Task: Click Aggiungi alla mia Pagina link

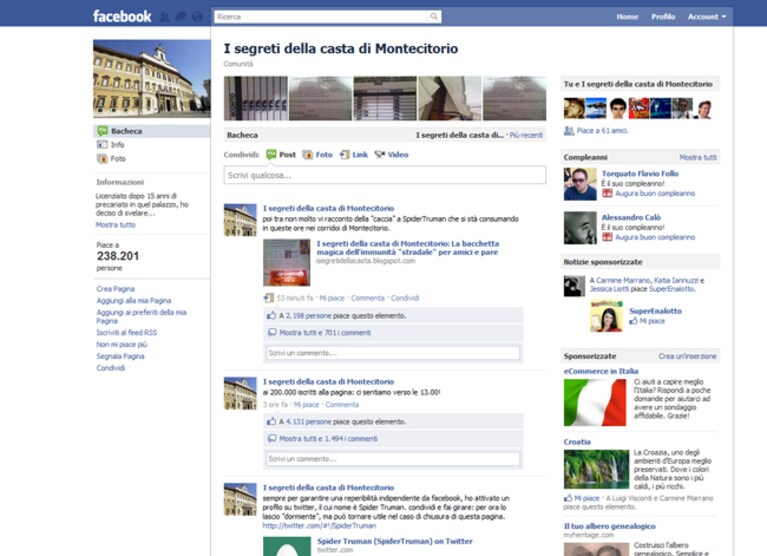Action: tap(134, 301)
